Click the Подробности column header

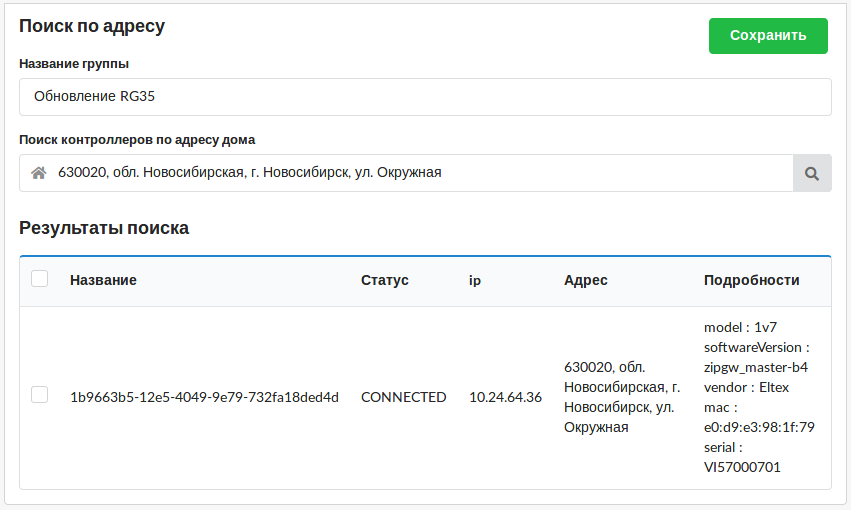click(x=752, y=280)
